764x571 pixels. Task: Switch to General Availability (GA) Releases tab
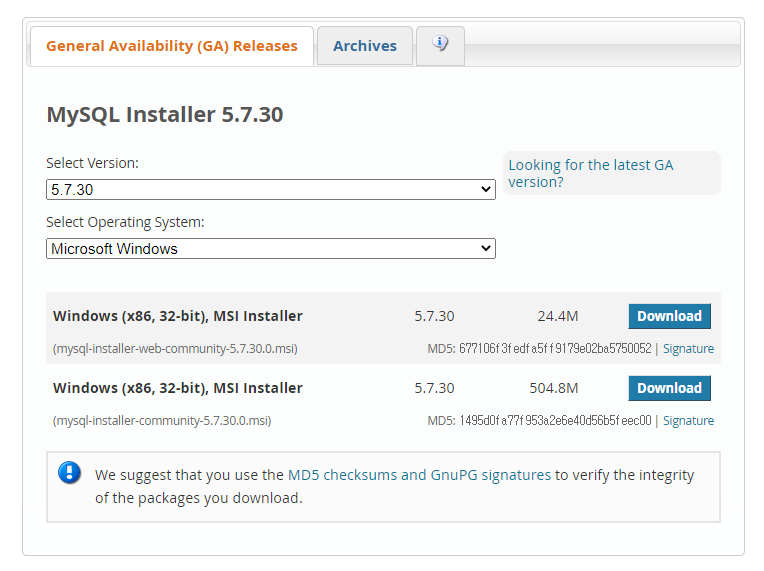point(172,46)
